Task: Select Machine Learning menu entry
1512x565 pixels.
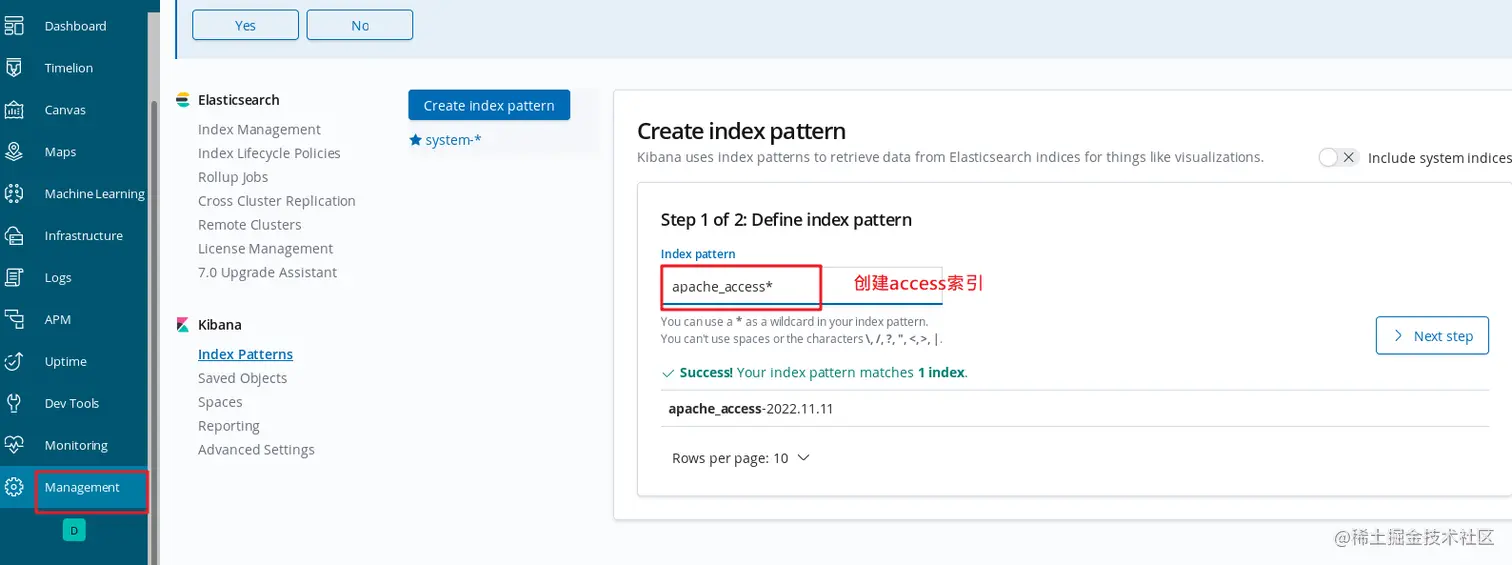Action: coord(94,194)
